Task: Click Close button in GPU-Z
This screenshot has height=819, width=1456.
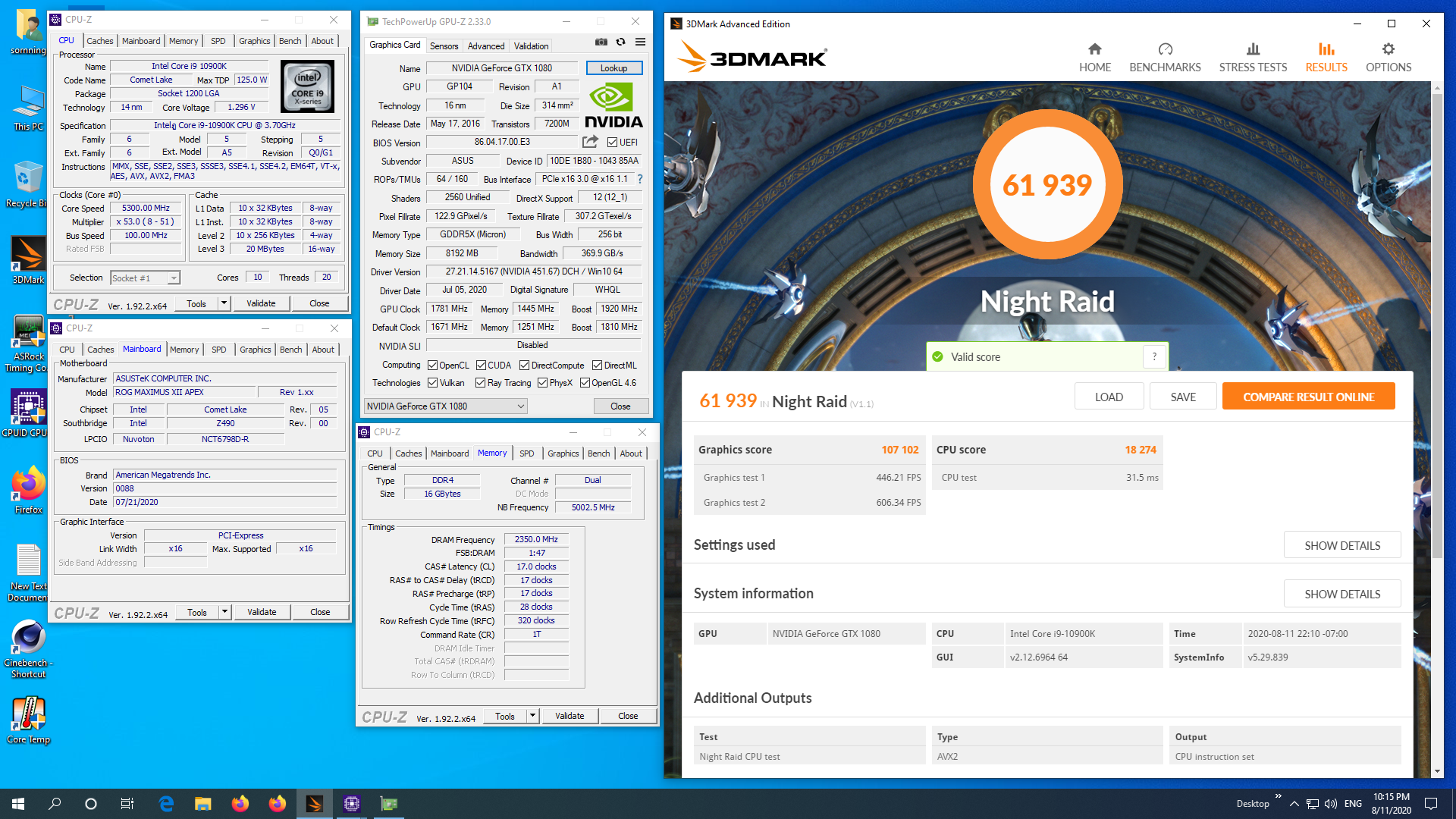Action: [620, 406]
